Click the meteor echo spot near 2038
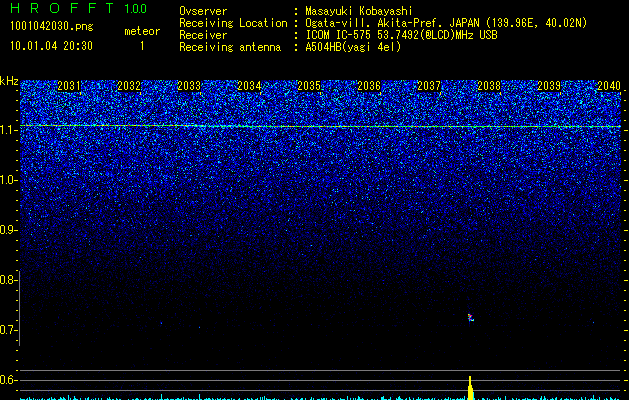Screen dimensions: 629x400 pyautogui.click(x=471, y=318)
